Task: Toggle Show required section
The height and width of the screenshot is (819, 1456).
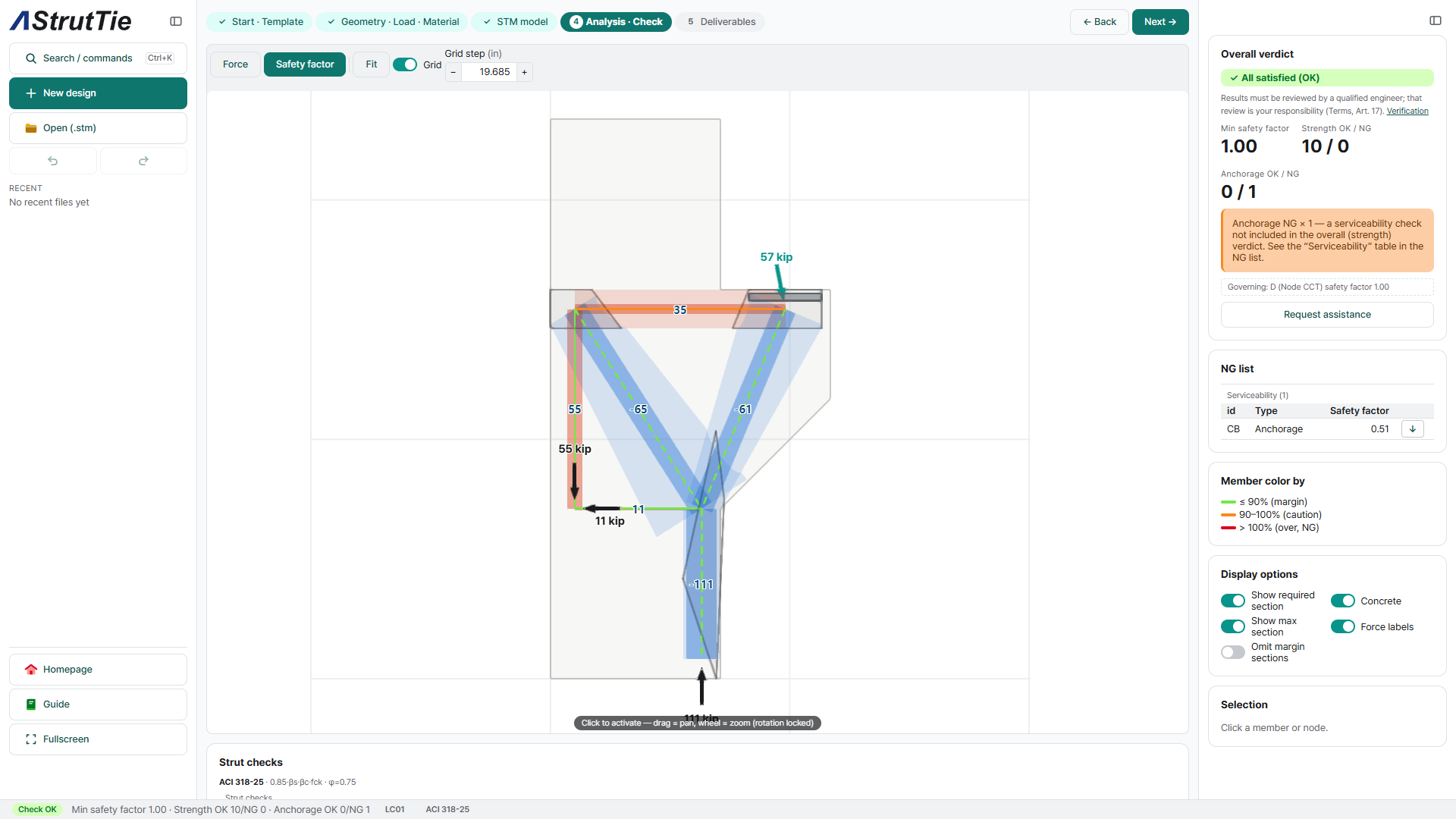Action: coord(1233,601)
